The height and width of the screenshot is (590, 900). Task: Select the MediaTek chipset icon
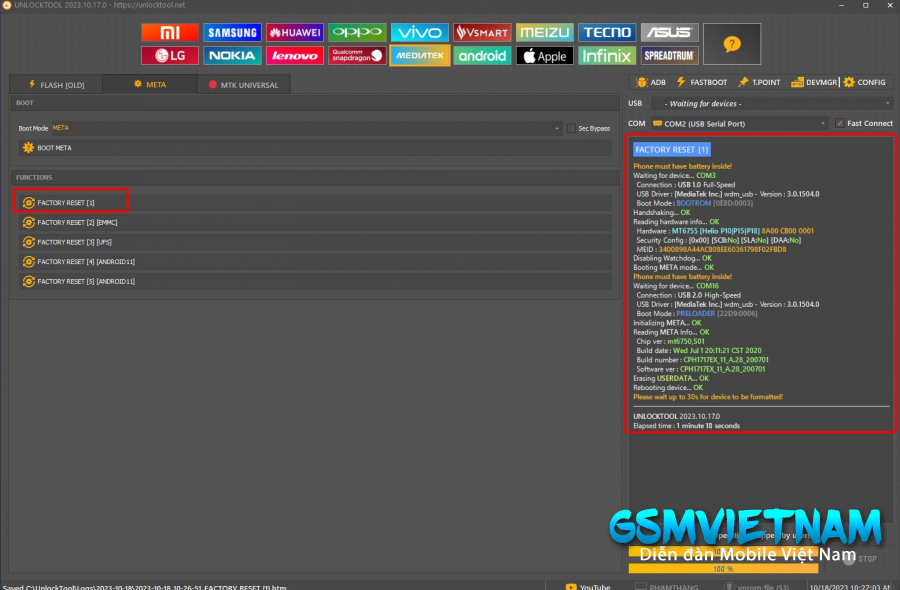[420, 56]
